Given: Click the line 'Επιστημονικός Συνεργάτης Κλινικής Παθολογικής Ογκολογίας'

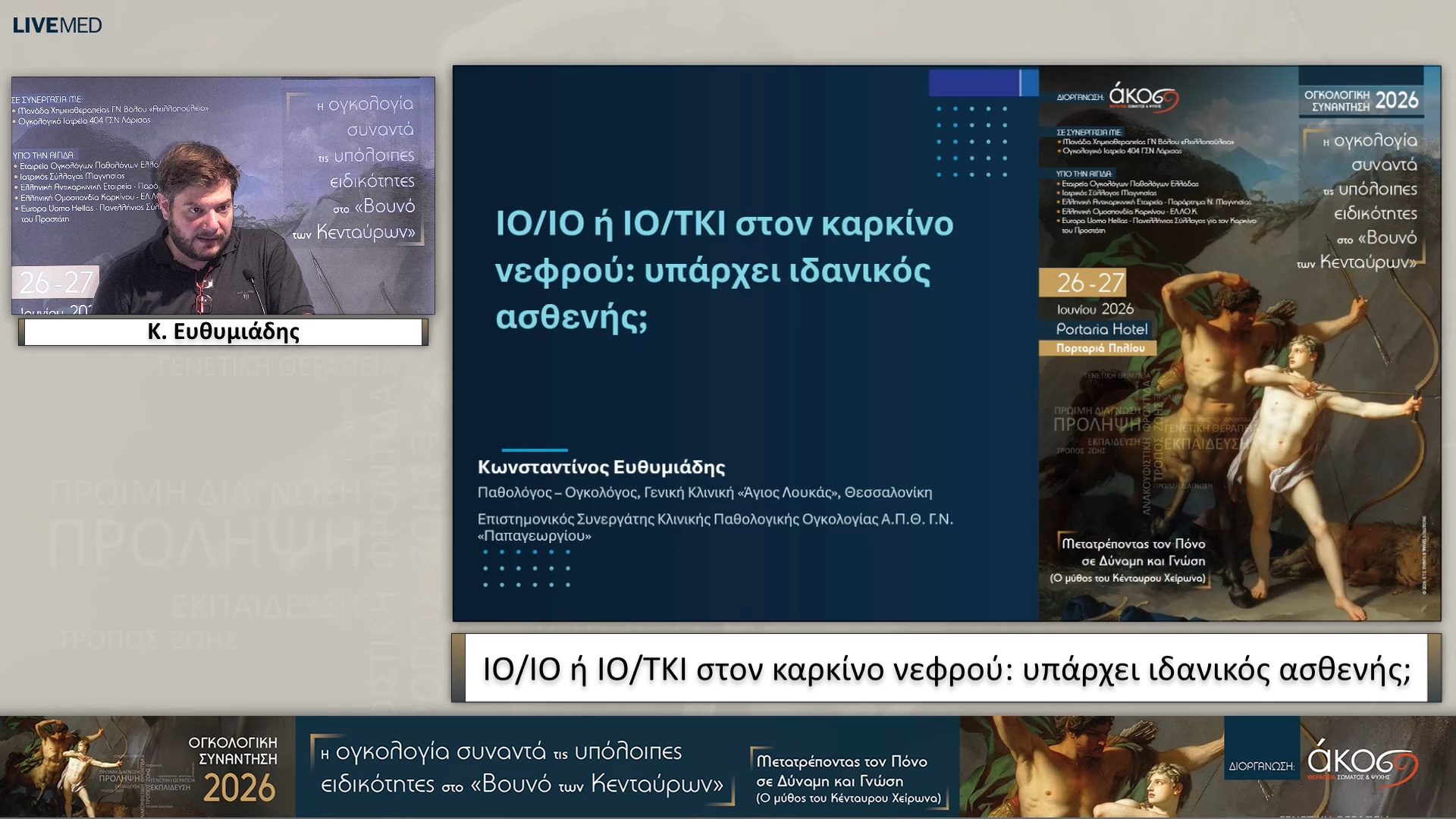Looking at the screenshot, I should 715,527.
